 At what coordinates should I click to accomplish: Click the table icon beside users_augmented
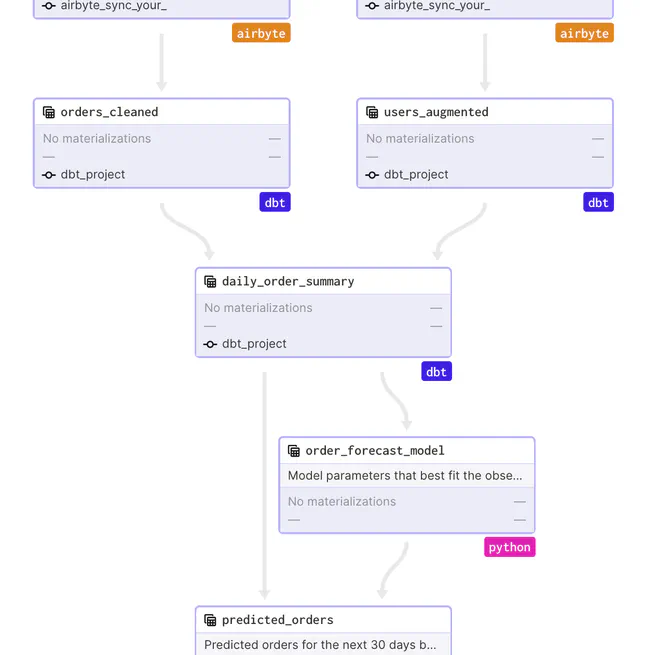(x=372, y=113)
